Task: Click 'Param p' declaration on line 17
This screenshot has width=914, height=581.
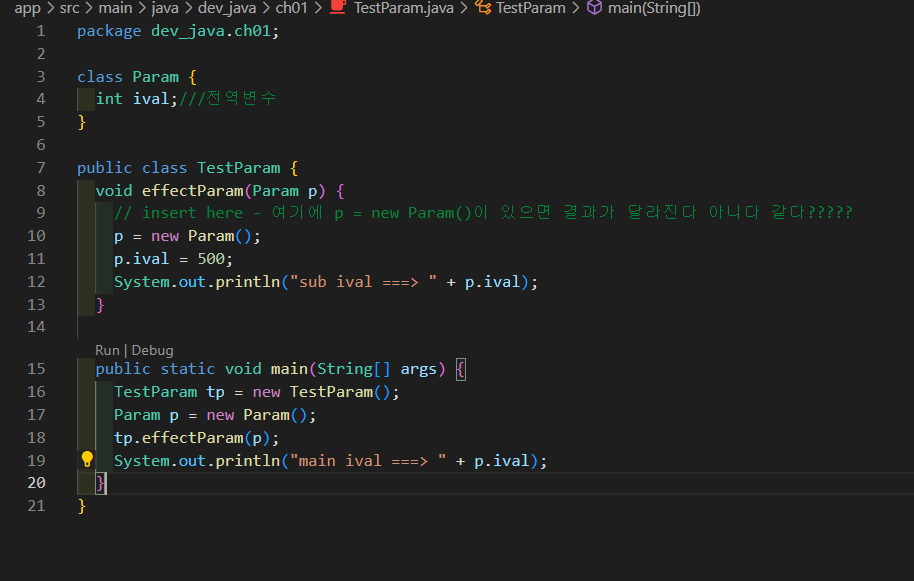Action: 146,415
